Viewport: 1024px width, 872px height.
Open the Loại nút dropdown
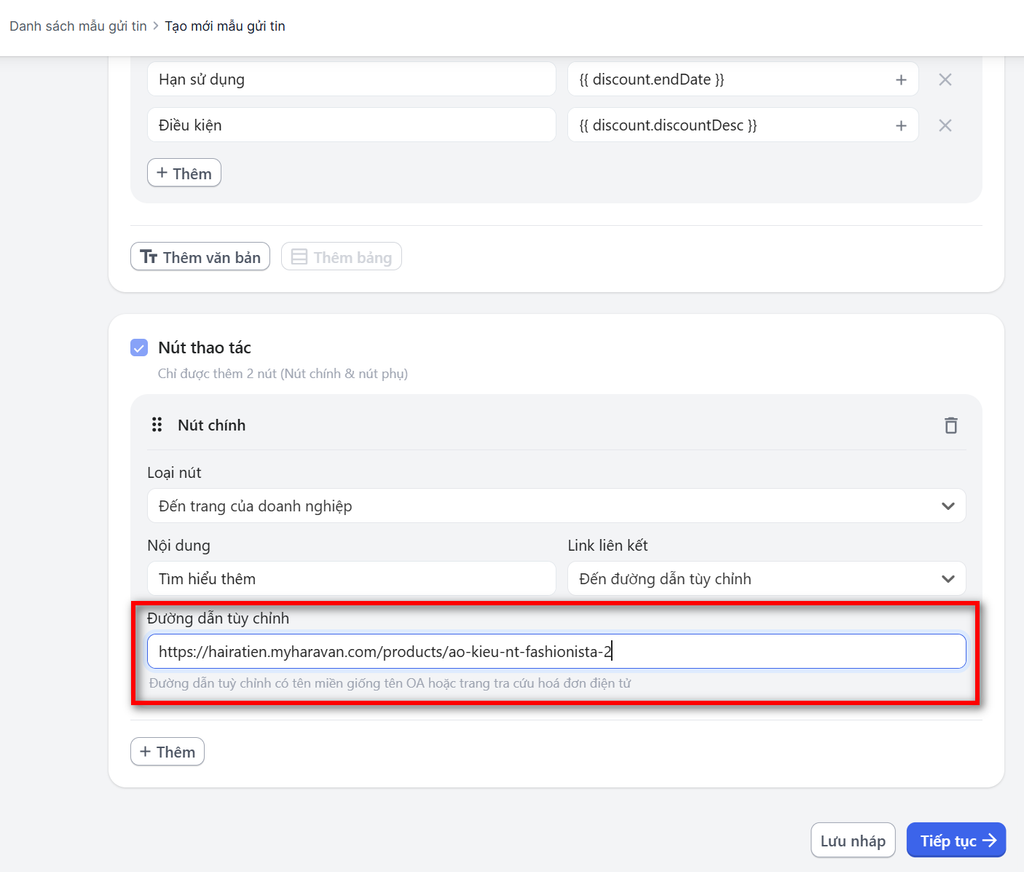556,506
